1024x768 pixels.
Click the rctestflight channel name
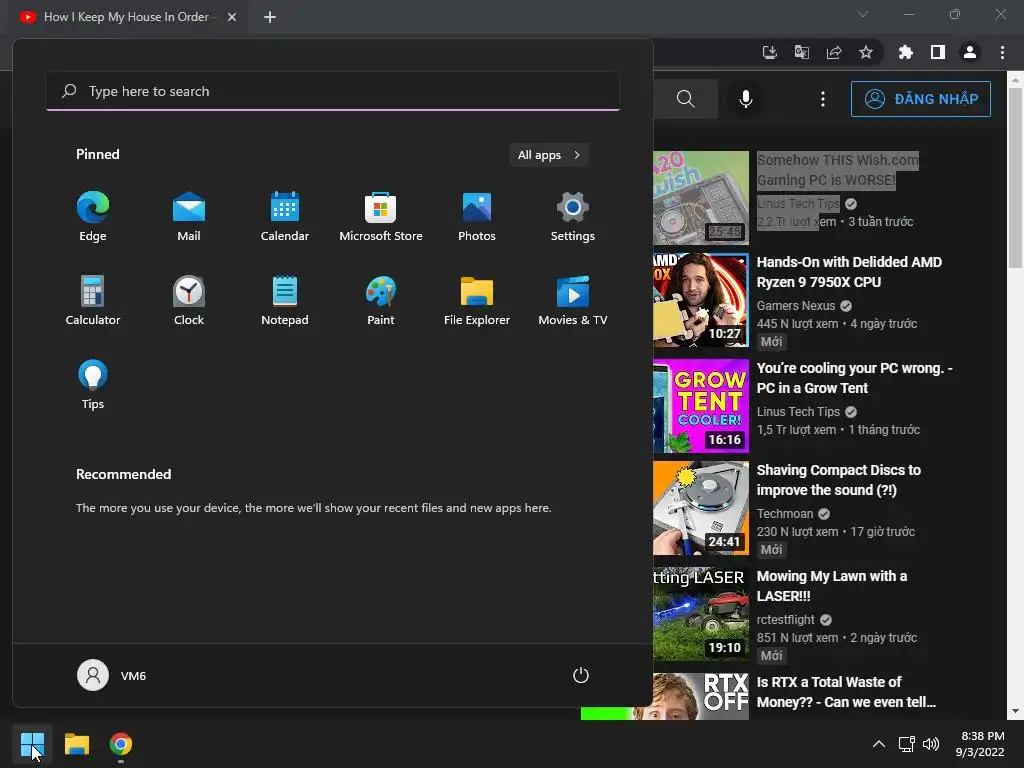tap(786, 620)
